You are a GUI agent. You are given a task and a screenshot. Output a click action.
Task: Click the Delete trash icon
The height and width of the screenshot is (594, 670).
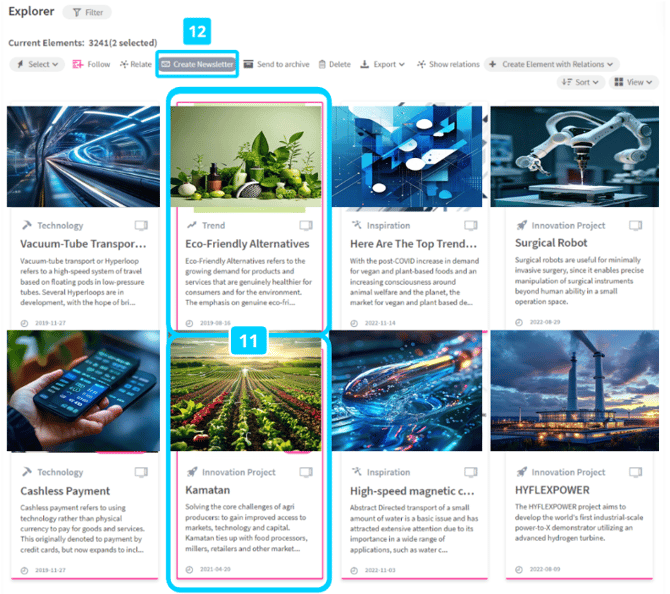[x=322, y=64]
